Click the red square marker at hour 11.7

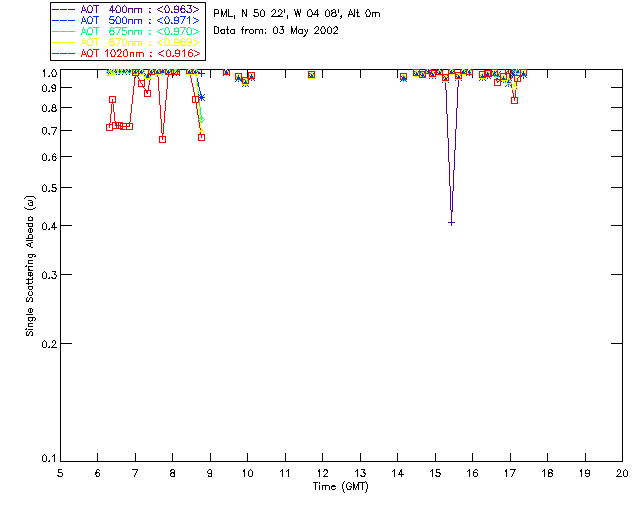tap(311, 75)
